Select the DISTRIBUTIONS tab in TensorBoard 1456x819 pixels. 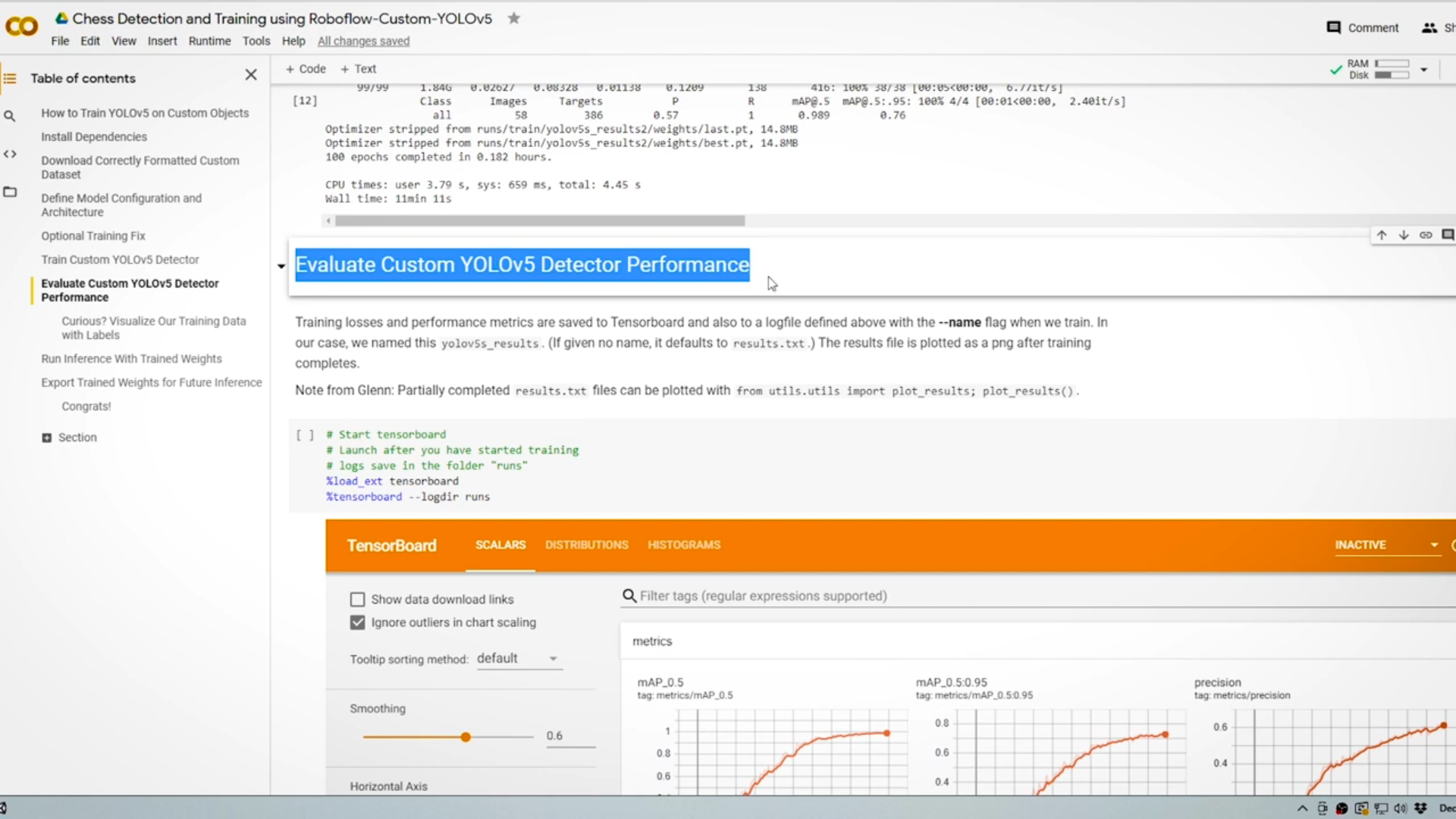[586, 544]
